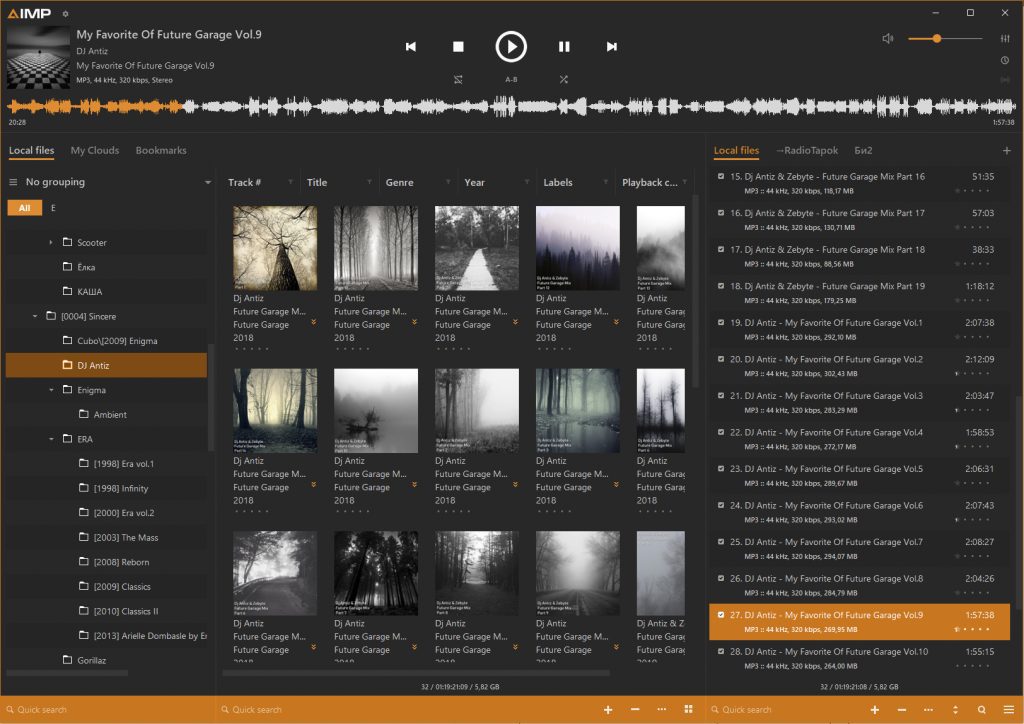Select the All filter button
This screenshot has height=724, width=1024.
tap(25, 208)
